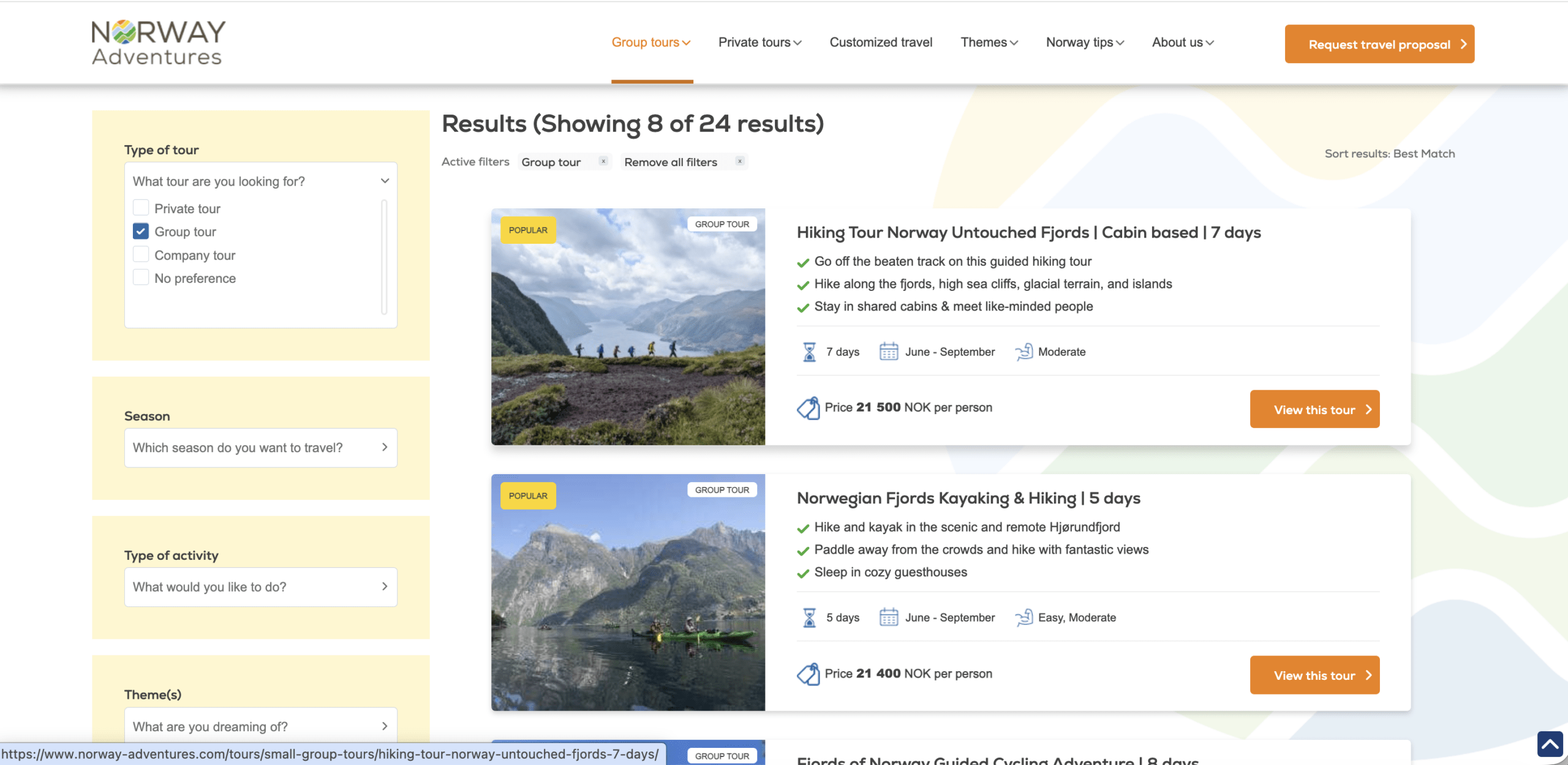This screenshot has height=765, width=1568.
Task: Click the calendar icon in Kayaking tour card
Action: pos(888,617)
